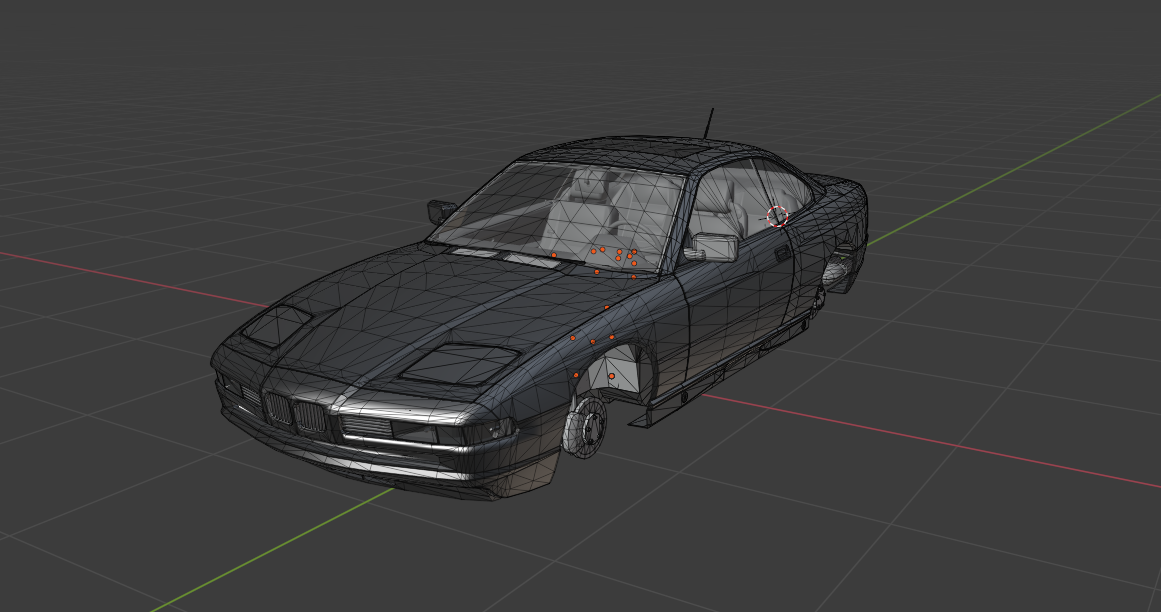Click the red-white 3D cursor circle
The width and height of the screenshot is (1161, 612).
click(x=777, y=216)
